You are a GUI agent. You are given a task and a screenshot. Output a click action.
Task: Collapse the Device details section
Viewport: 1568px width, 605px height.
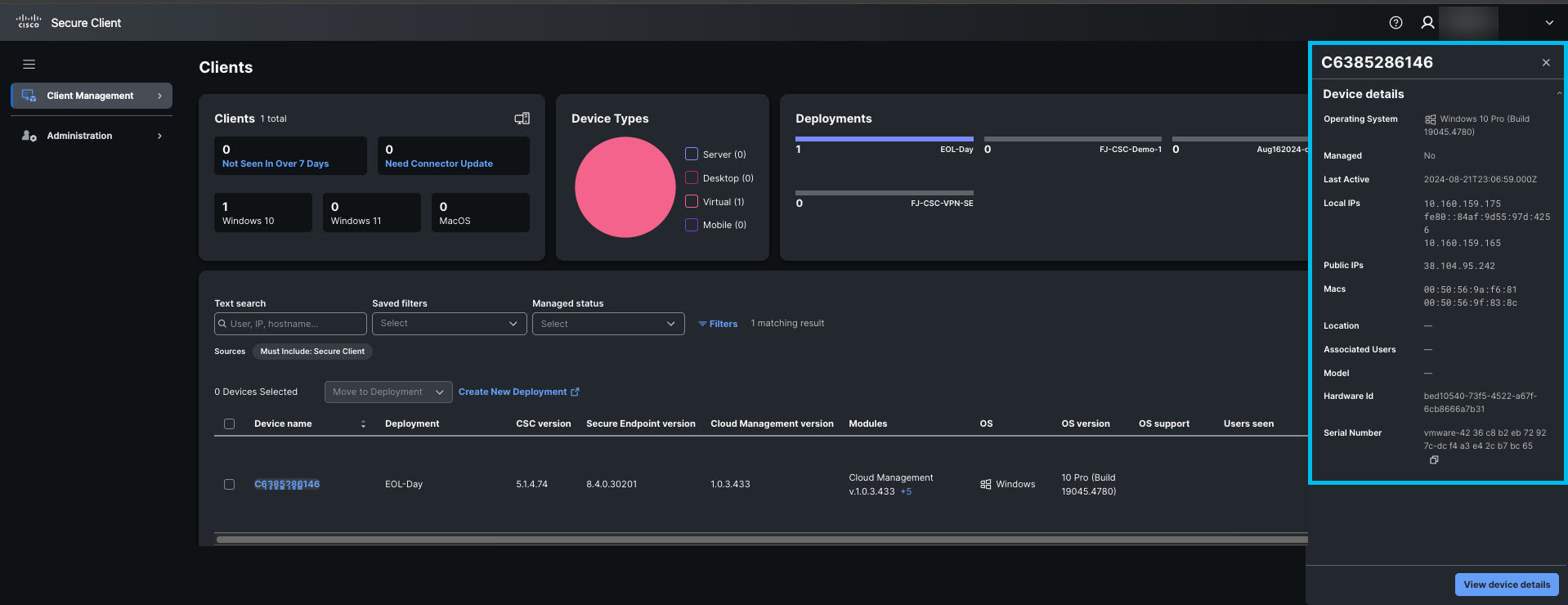click(x=1559, y=94)
